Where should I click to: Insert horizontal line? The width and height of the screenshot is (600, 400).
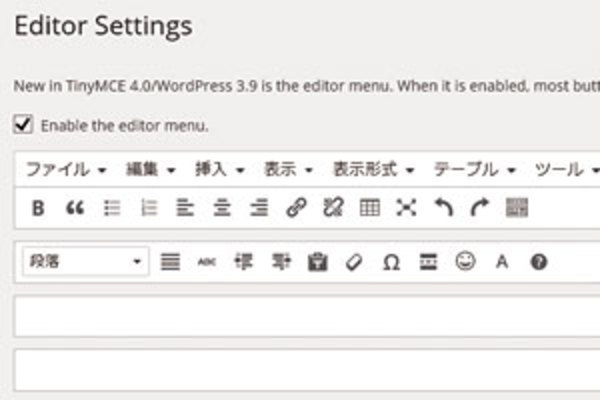click(x=428, y=262)
